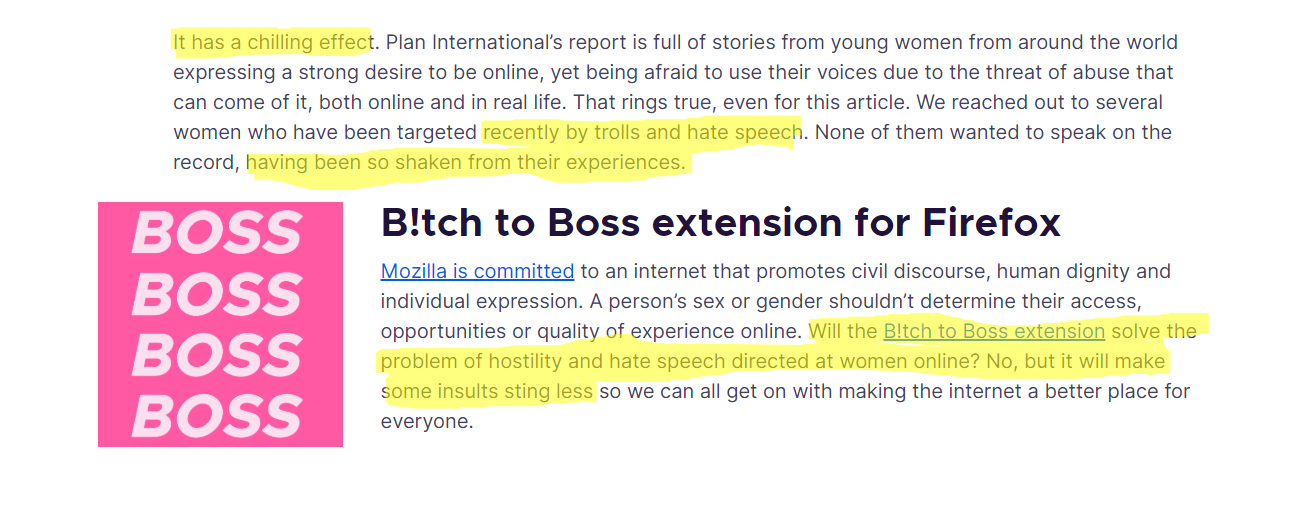Viewport: 1299px width, 513px height.
Task: Click the highlighted "some insults sting less" text
Action: pyautogui.click(x=488, y=391)
